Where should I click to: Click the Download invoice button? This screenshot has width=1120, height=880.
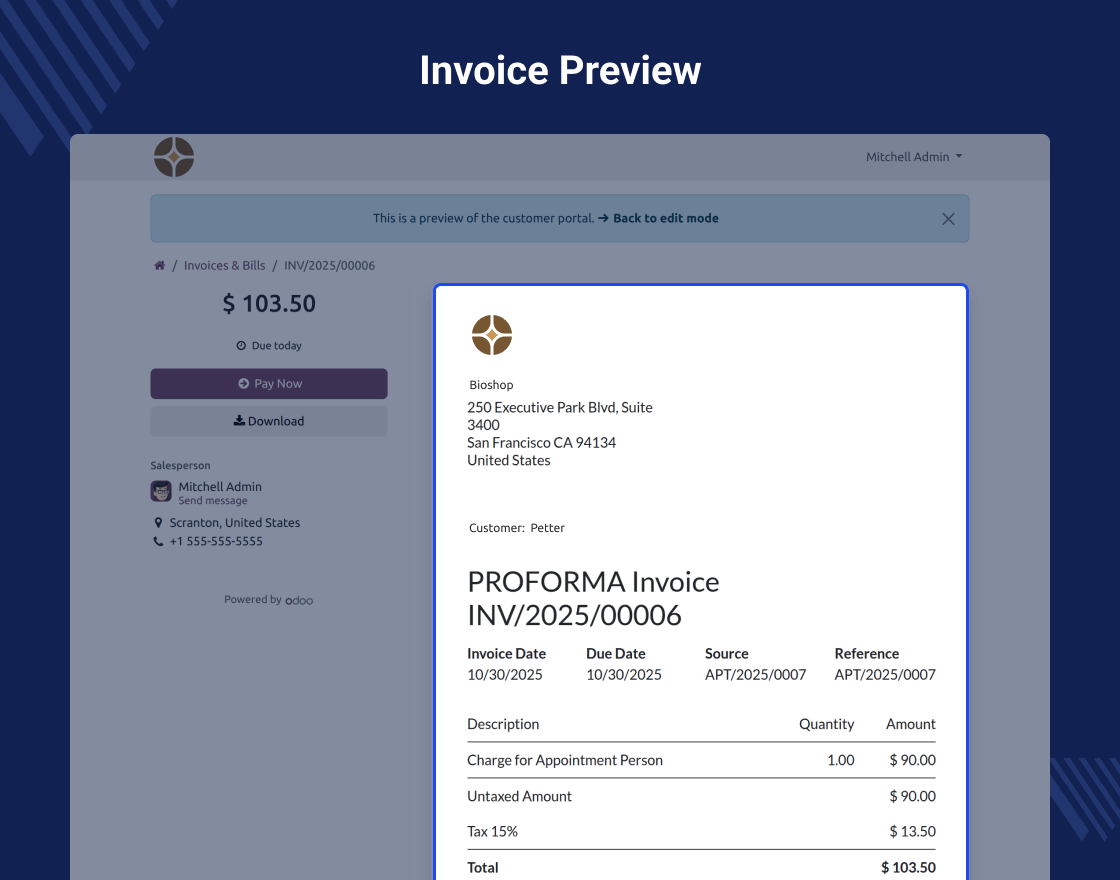click(x=269, y=421)
